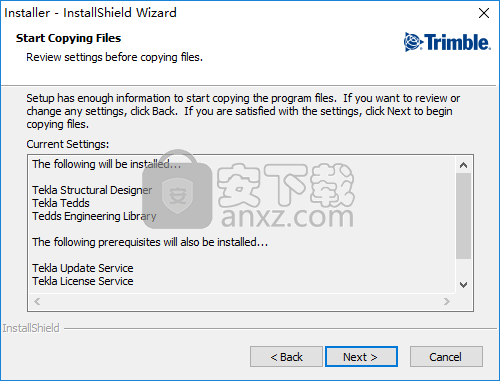Screen dimensions: 500x381
Task: Click the scroll up arrow in settings list
Action: [x=463, y=165]
